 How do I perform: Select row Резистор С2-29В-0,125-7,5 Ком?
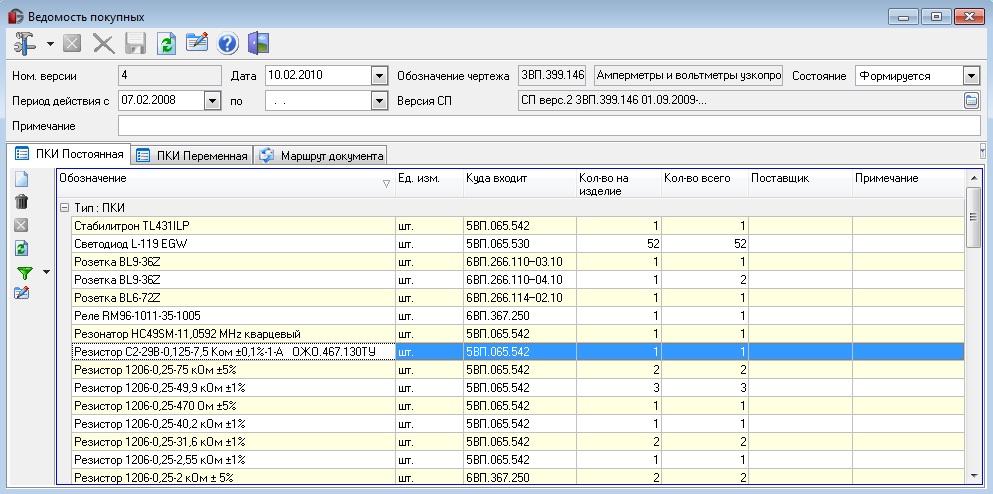[518, 352]
